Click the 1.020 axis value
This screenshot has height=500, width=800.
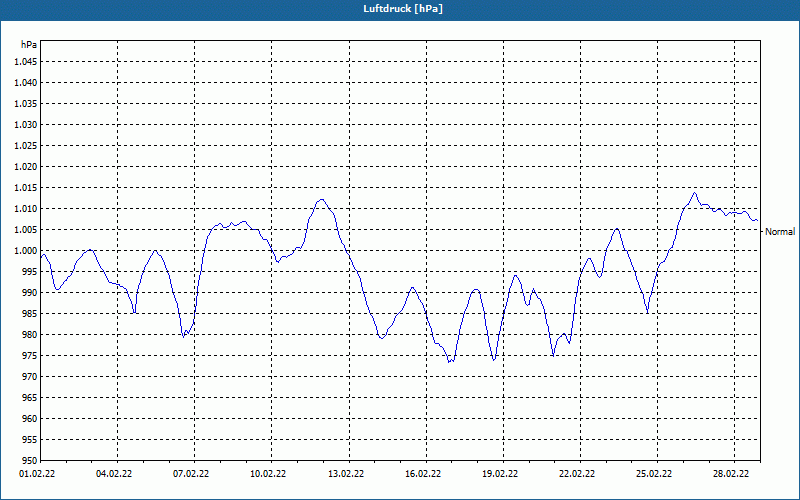tap(26, 166)
